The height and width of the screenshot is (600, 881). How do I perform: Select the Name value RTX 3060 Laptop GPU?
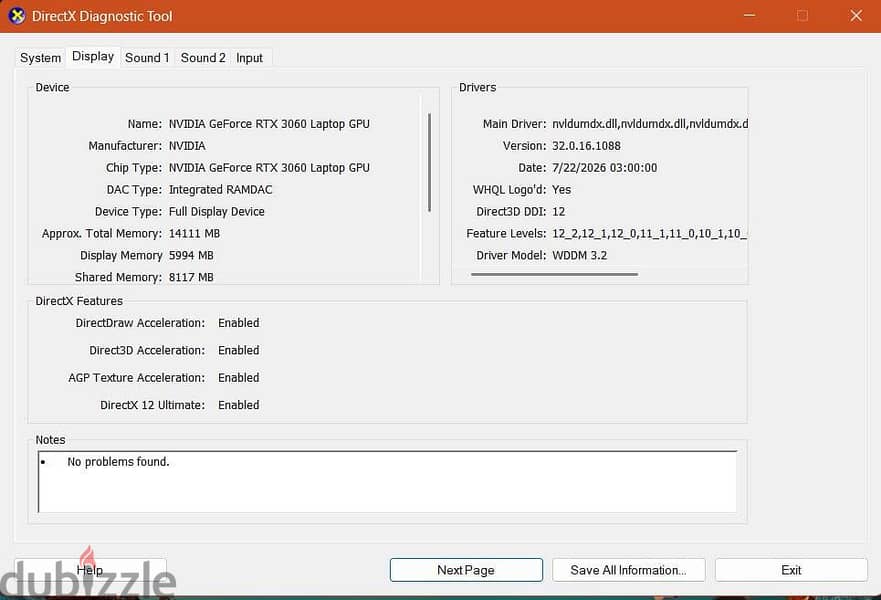[269, 124]
